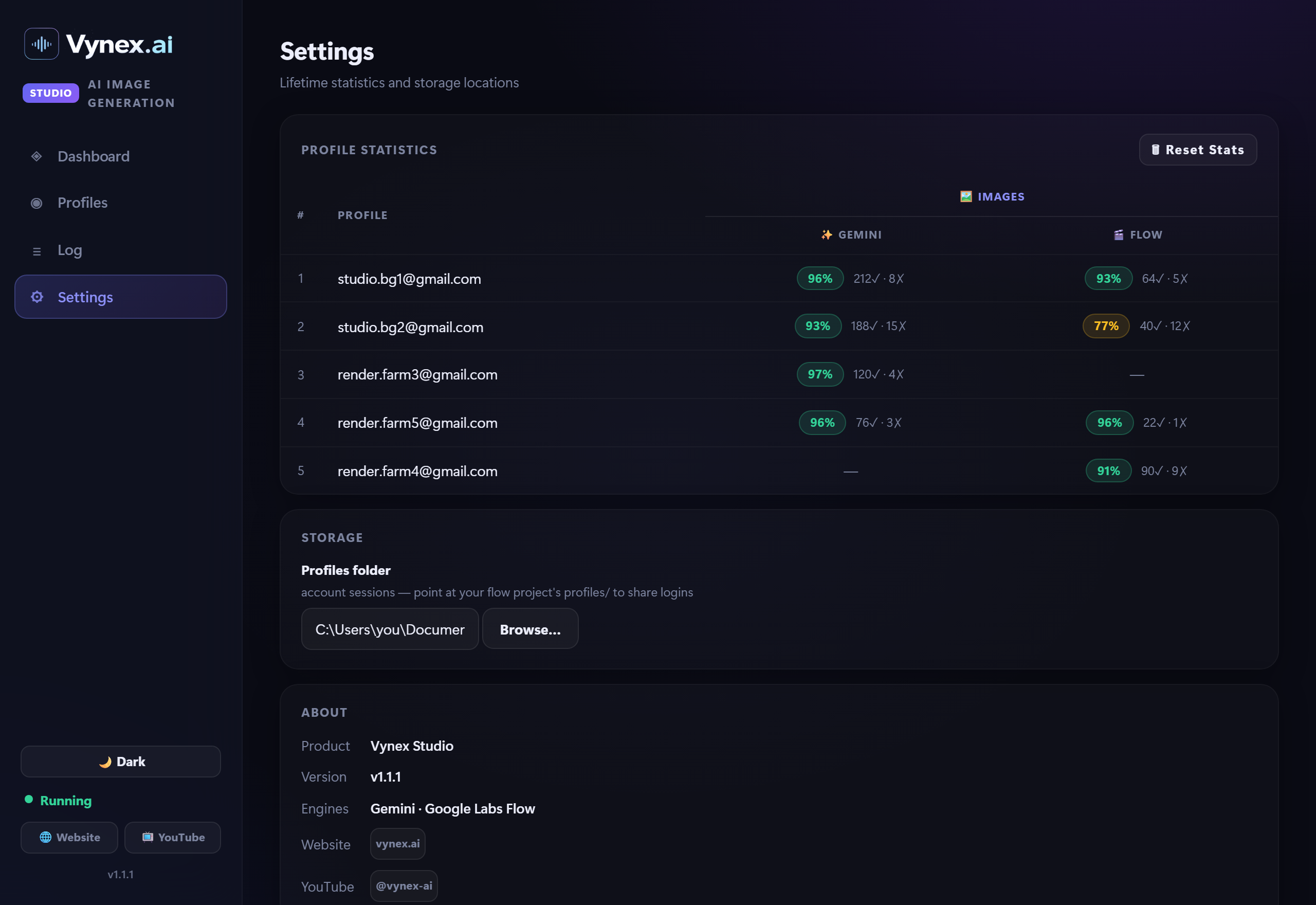Click the Gemini · Google Labs Flow engines value
Viewport: 1316px width, 905px height.
[453, 809]
